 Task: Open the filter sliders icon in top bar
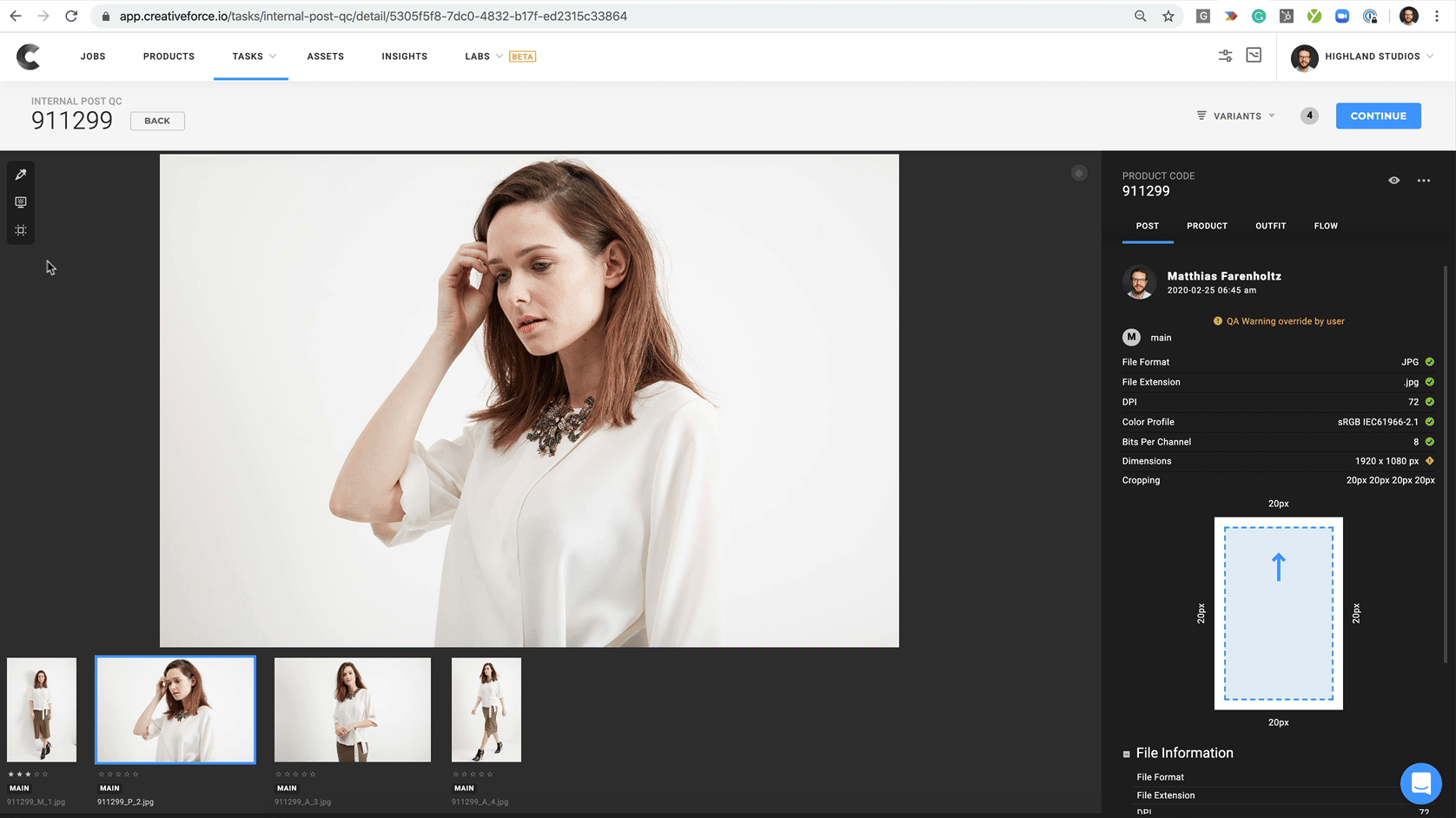coord(1225,56)
